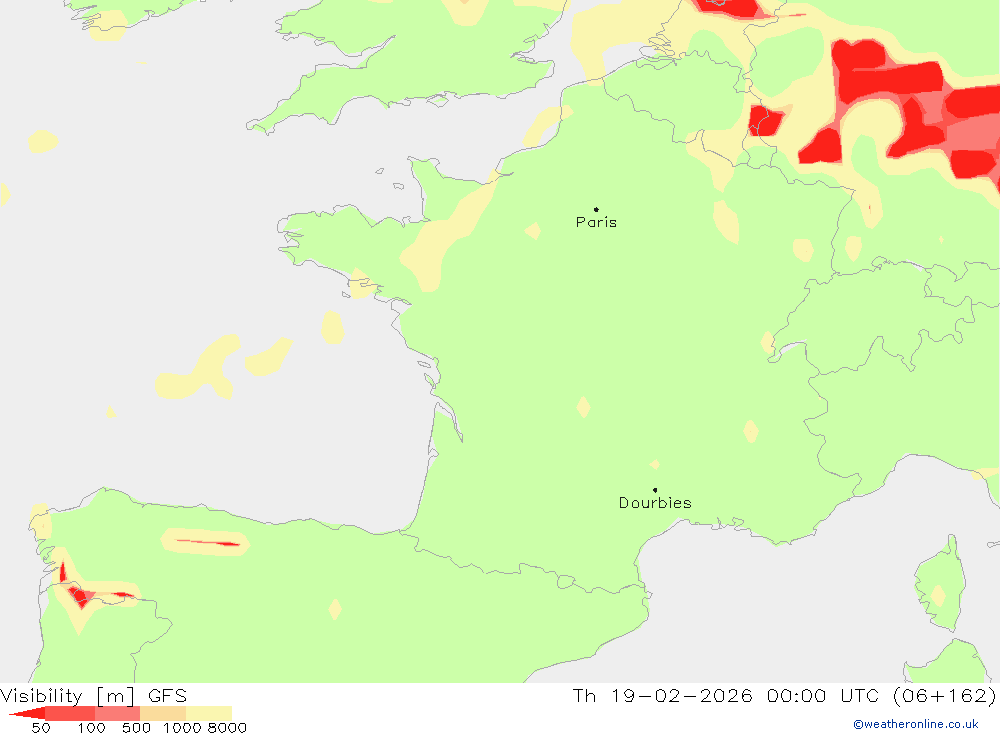
Task: Click the '(06+162)' forecast run text
Action: pyautogui.click(x=945, y=695)
